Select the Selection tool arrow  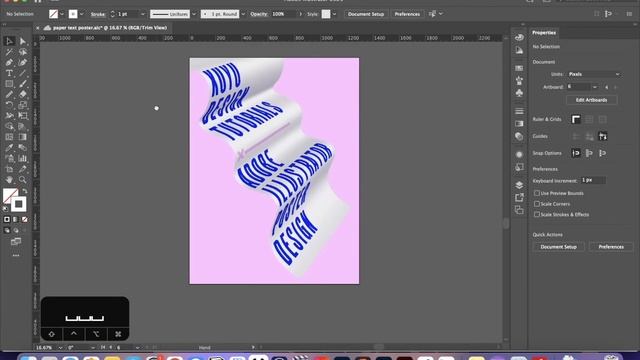(9, 41)
